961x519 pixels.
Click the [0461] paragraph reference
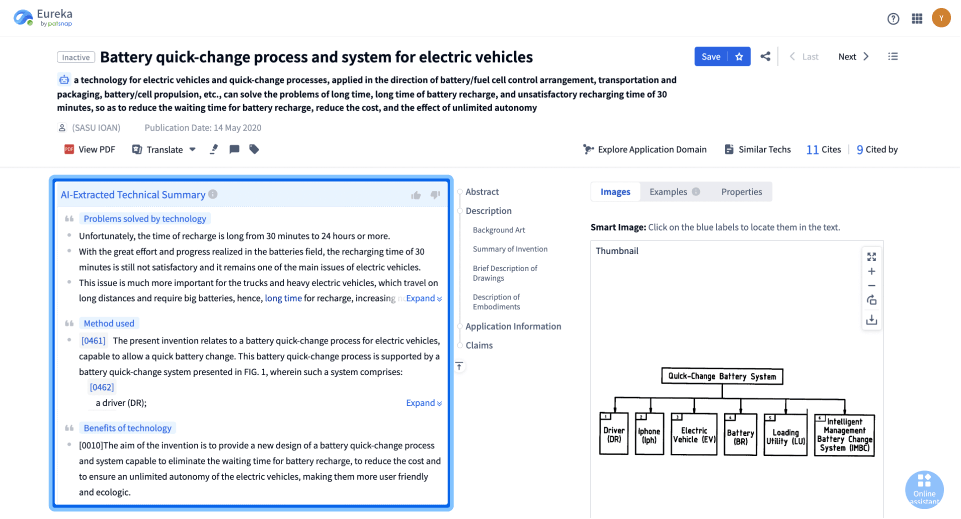pos(93,341)
